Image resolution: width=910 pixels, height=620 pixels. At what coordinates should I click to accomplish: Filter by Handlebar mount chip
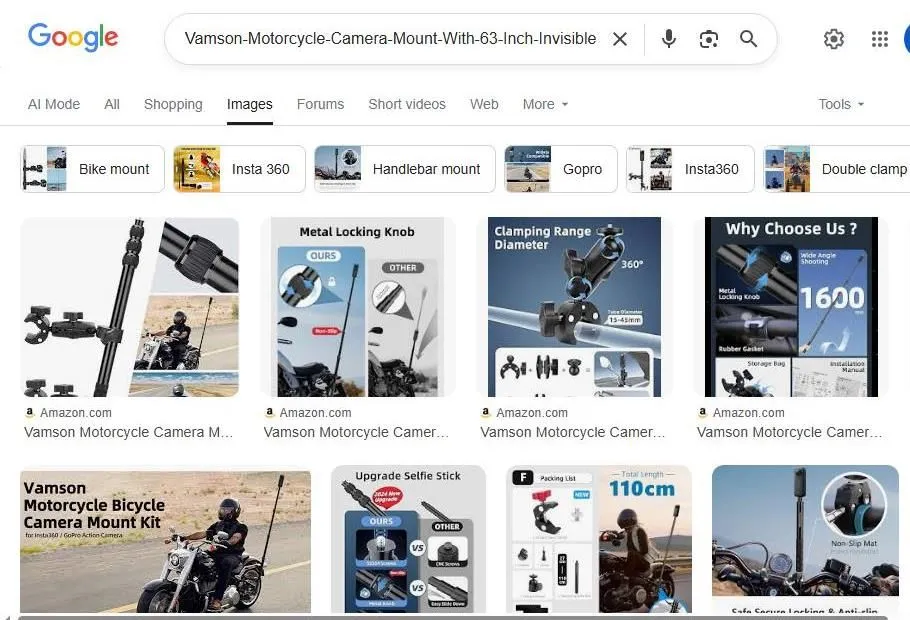[405, 169]
